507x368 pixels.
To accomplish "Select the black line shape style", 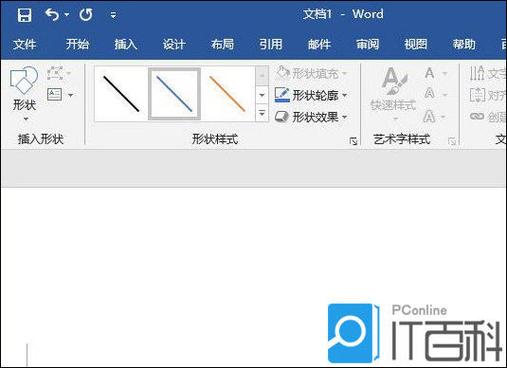I will pyautogui.click(x=121, y=94).
